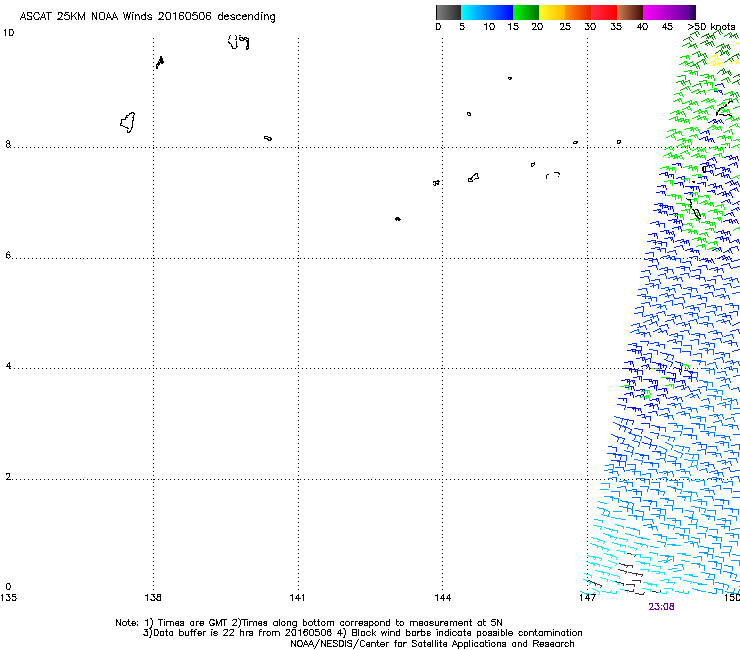
Task: Click the '>50 knots' legend label
Action: 711,27
